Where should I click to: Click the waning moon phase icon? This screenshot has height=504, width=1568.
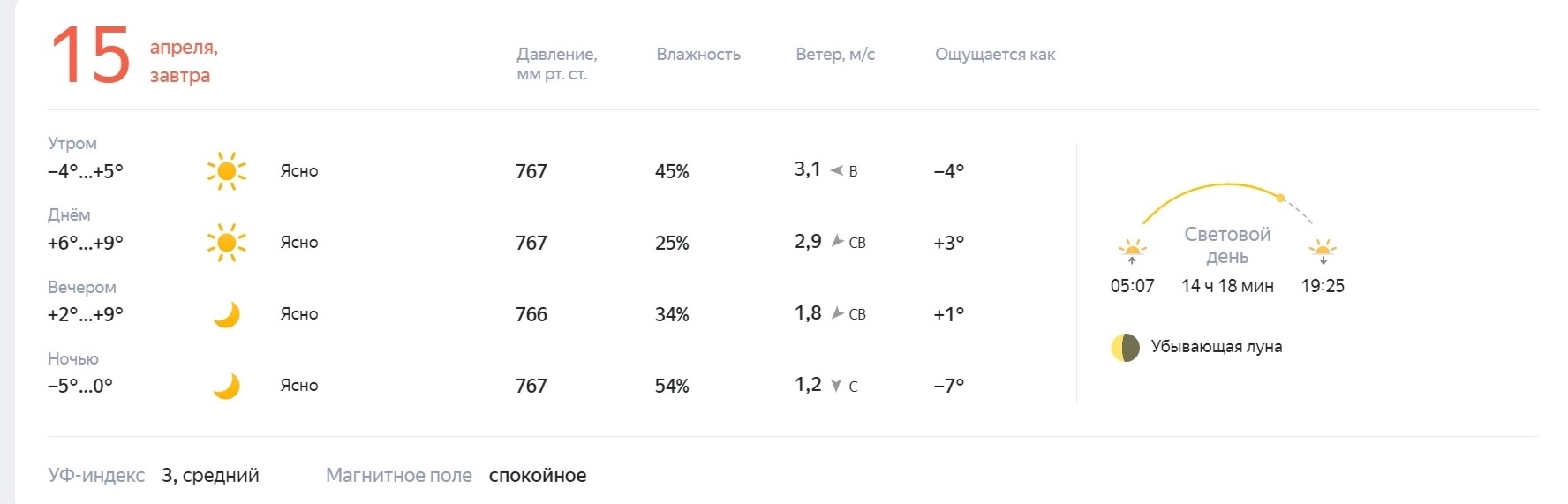pos(1125,348)
